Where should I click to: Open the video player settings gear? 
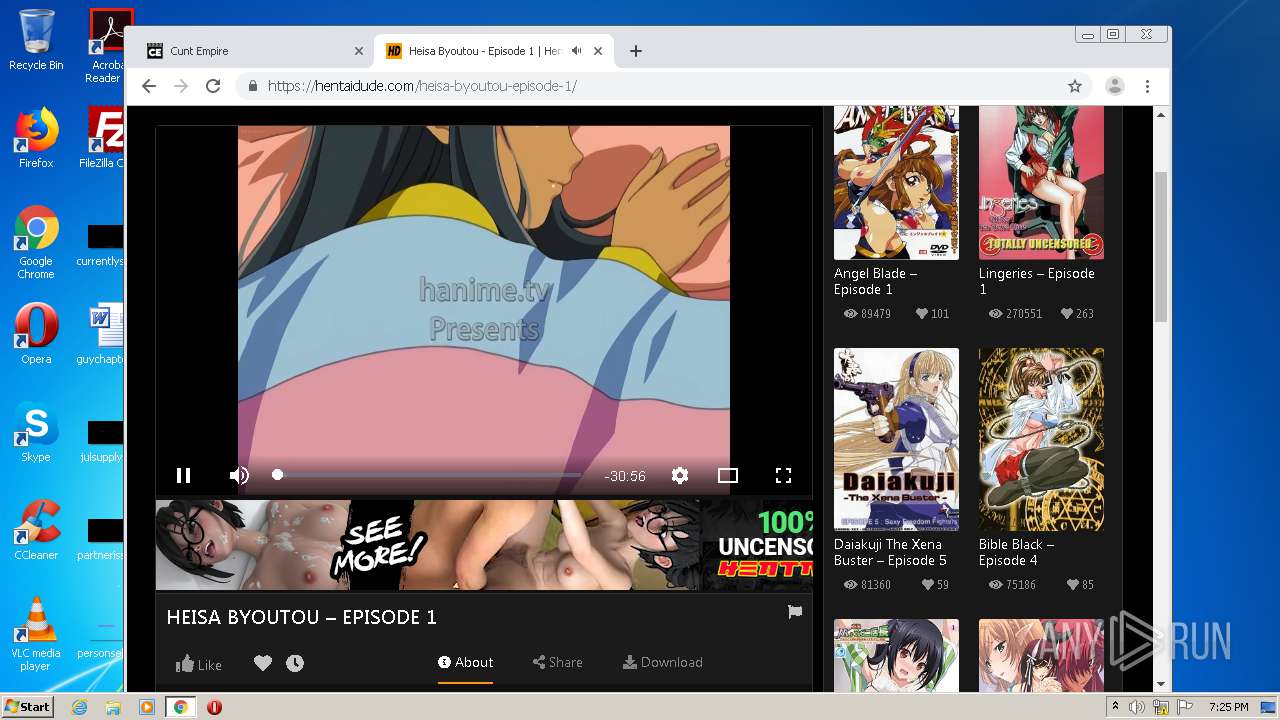680,476
